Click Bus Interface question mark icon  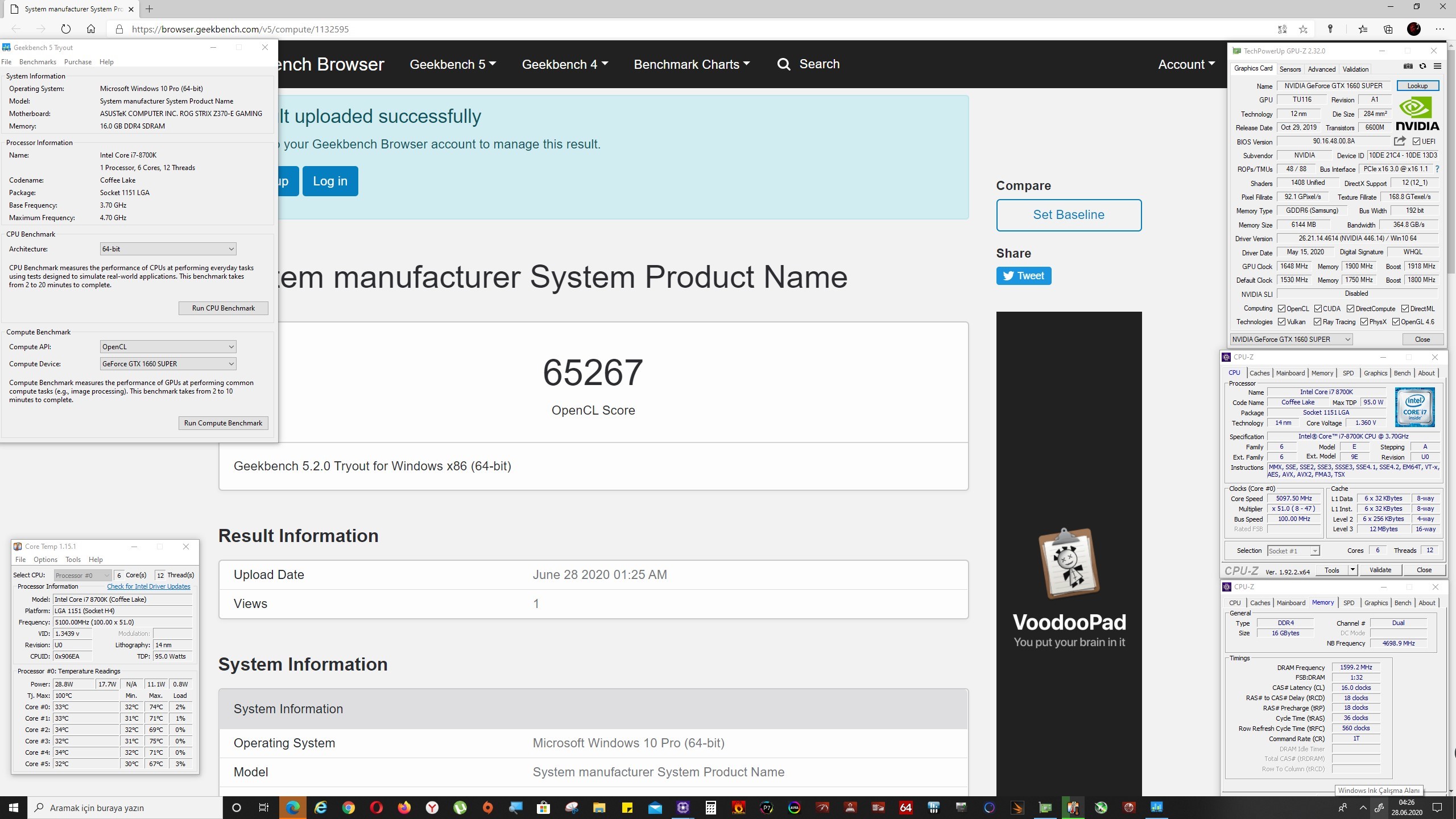[x=1437, y=169]
